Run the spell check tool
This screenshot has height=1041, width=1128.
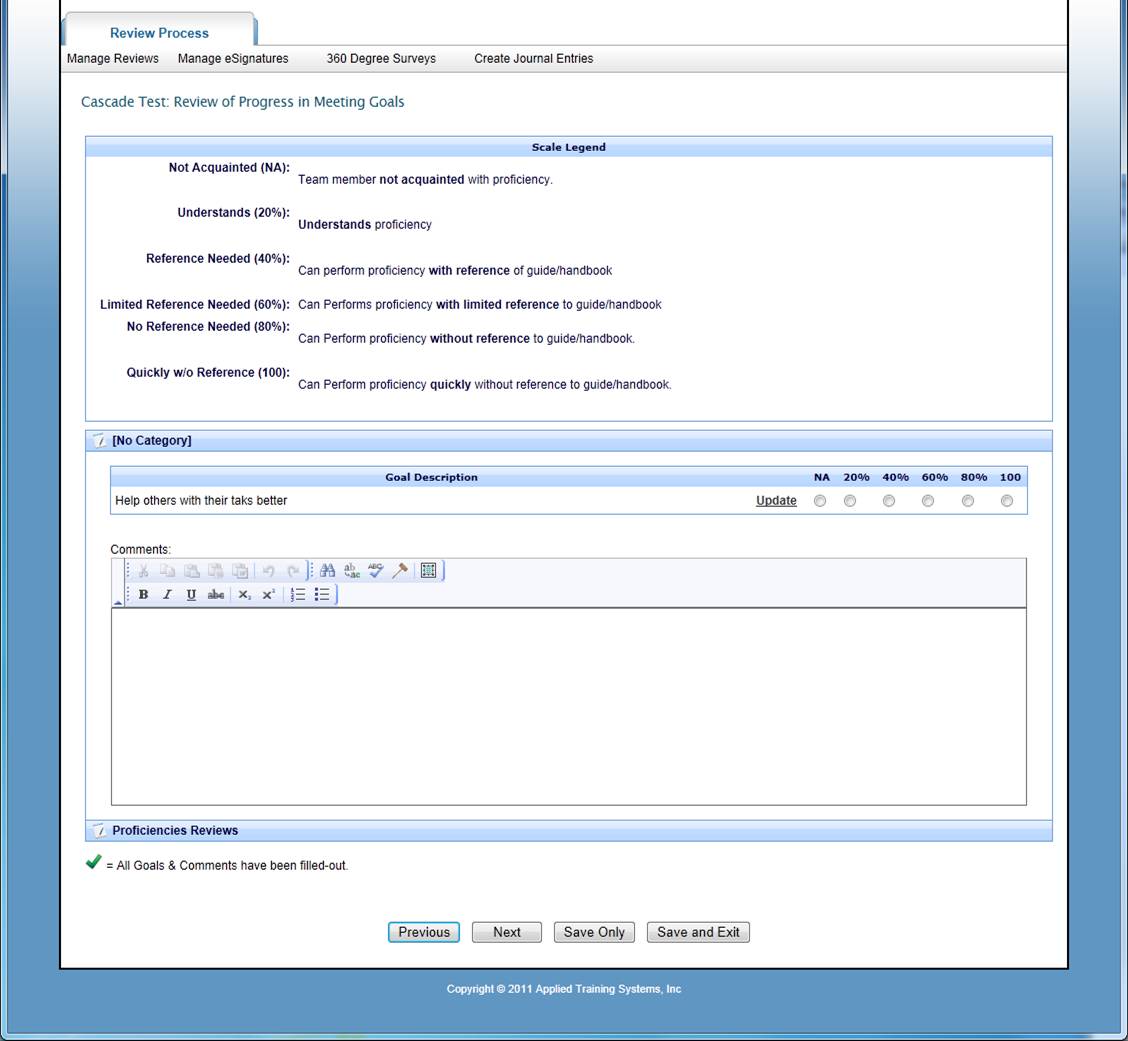point(376,571)
